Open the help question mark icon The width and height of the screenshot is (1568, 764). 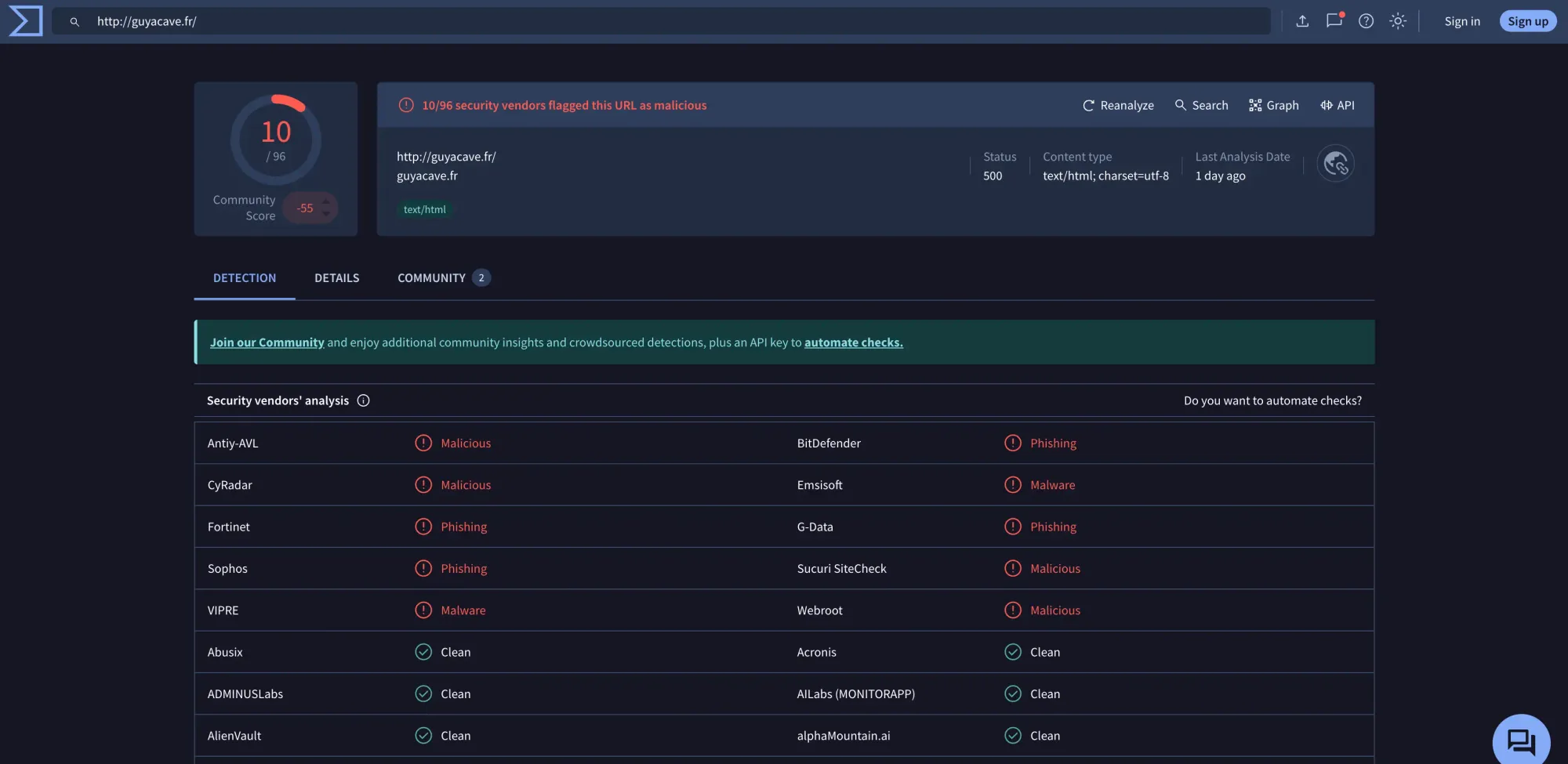[1366, 21]
